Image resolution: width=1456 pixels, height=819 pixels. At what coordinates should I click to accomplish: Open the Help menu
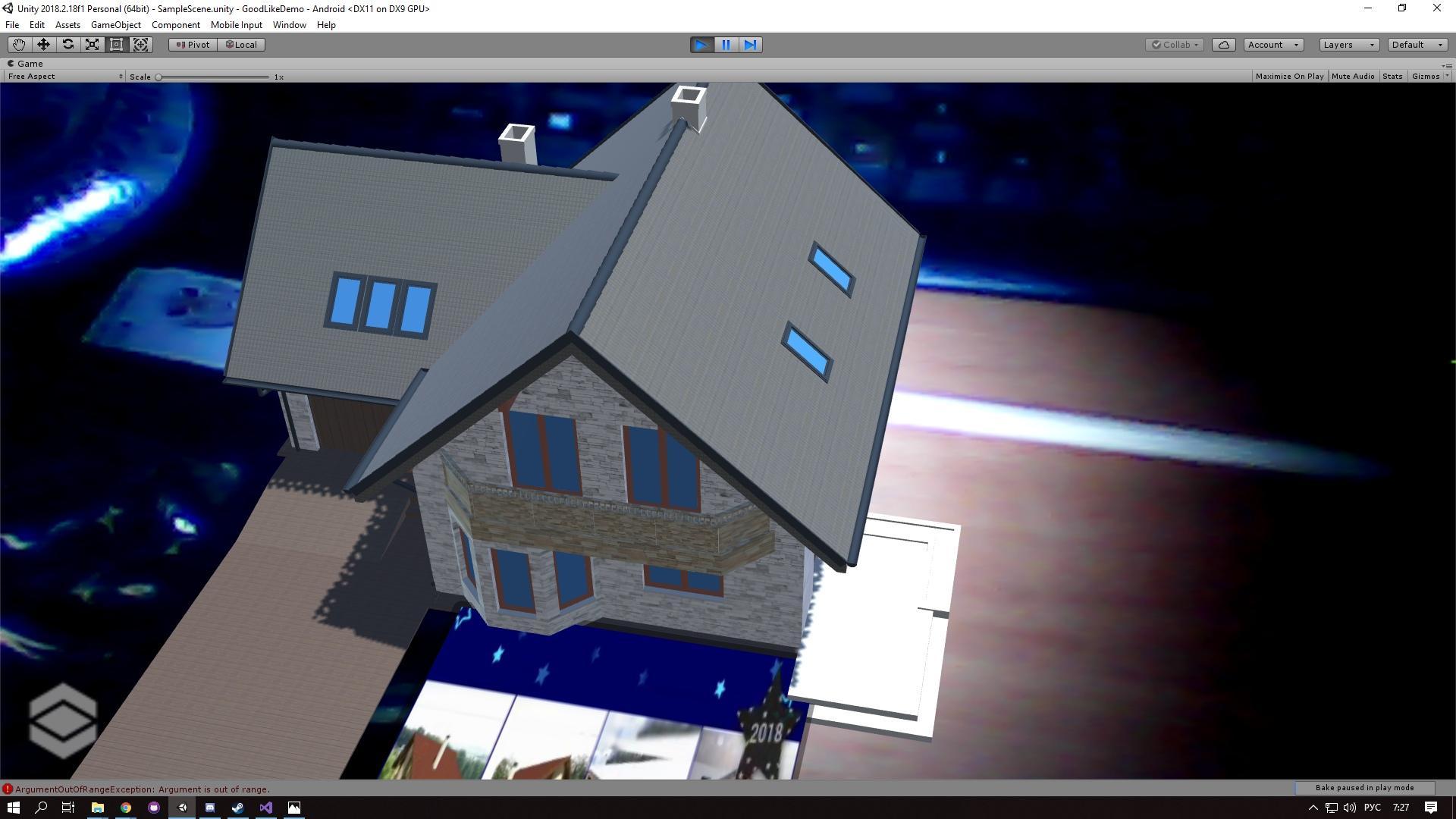(x=326, y=25)
